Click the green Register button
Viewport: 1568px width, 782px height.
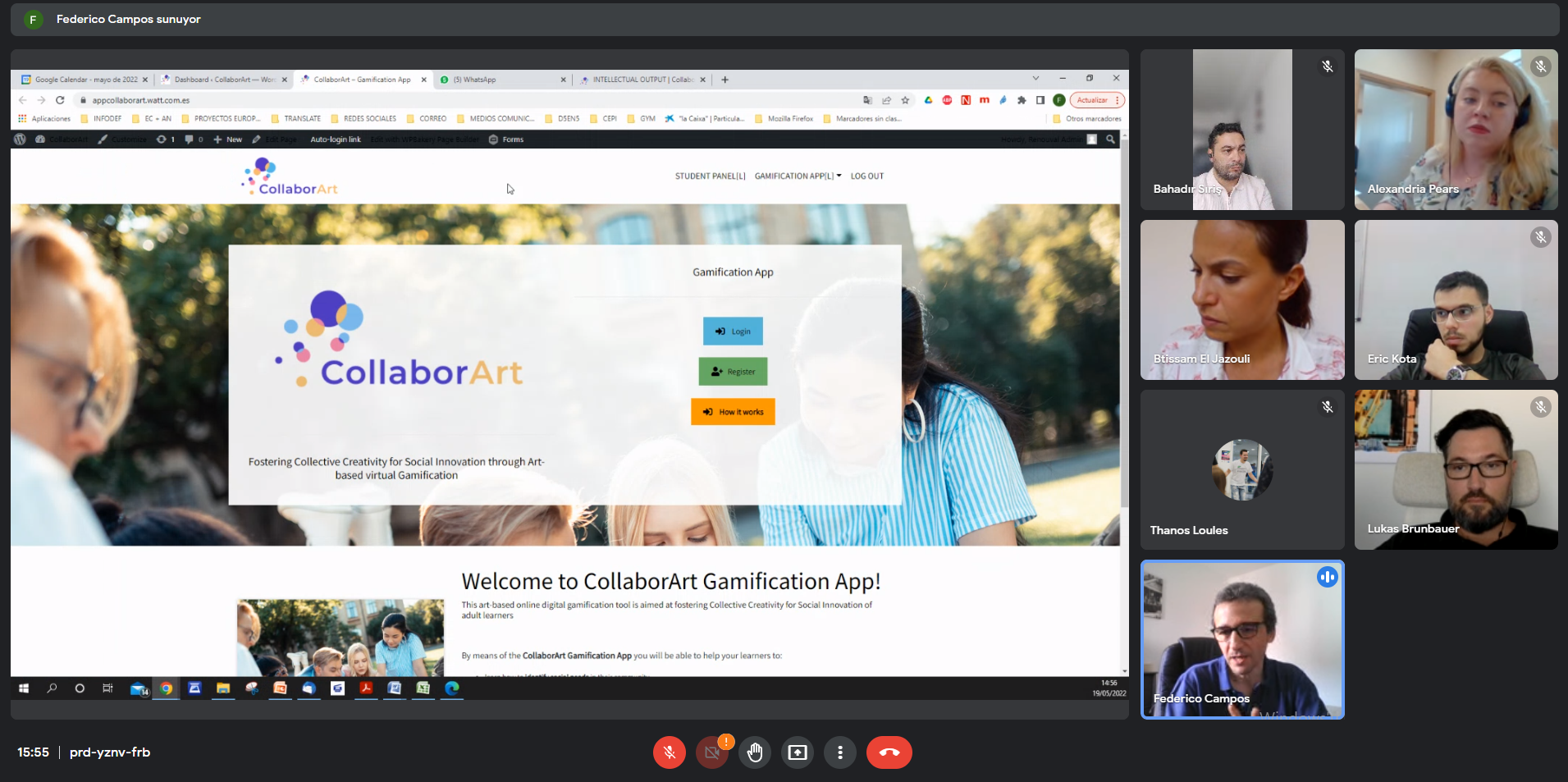tap(733, 372)
